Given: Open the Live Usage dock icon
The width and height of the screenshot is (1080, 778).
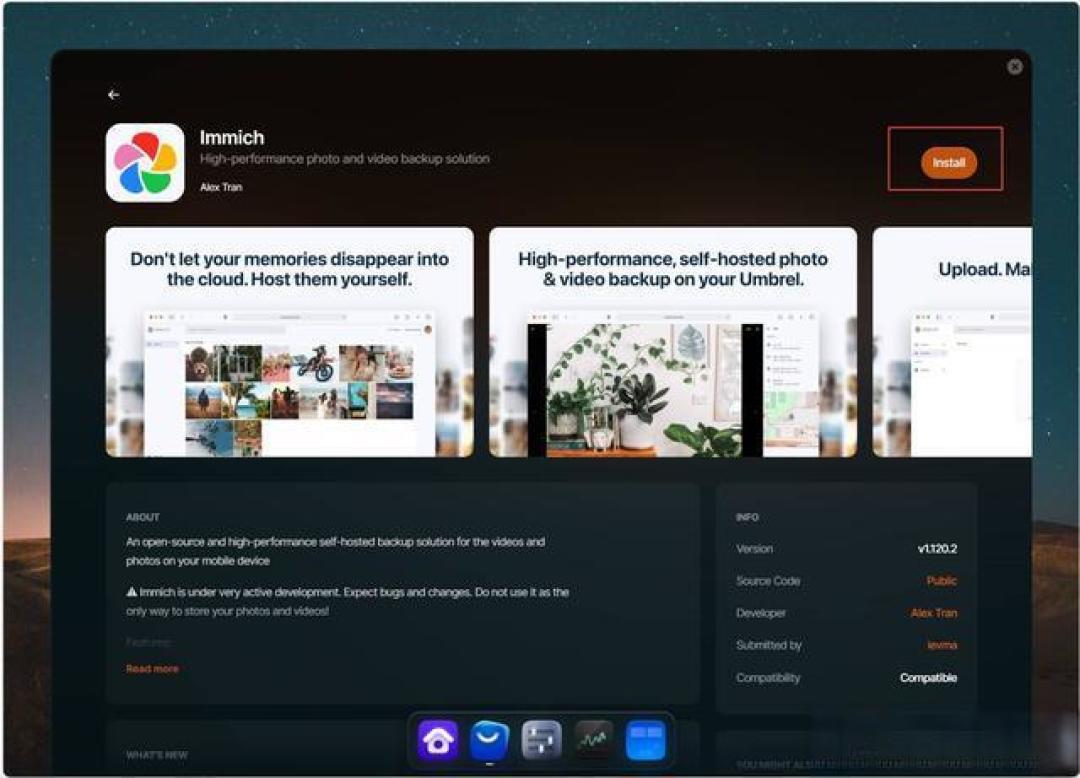Looking at the screenshot, I should point(593,740).
